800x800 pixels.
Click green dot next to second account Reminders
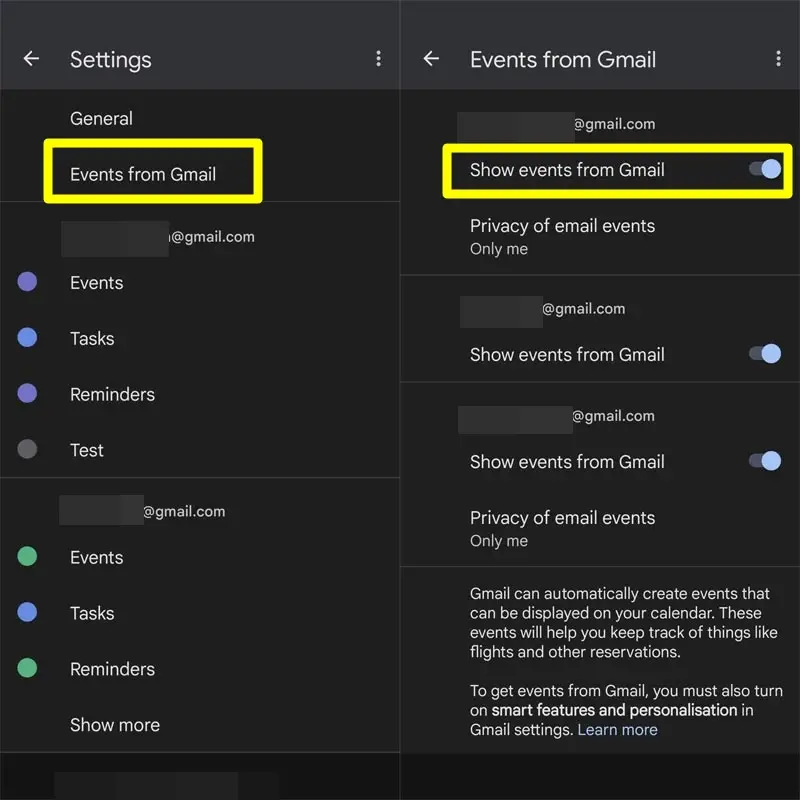[x=27, y=667]
